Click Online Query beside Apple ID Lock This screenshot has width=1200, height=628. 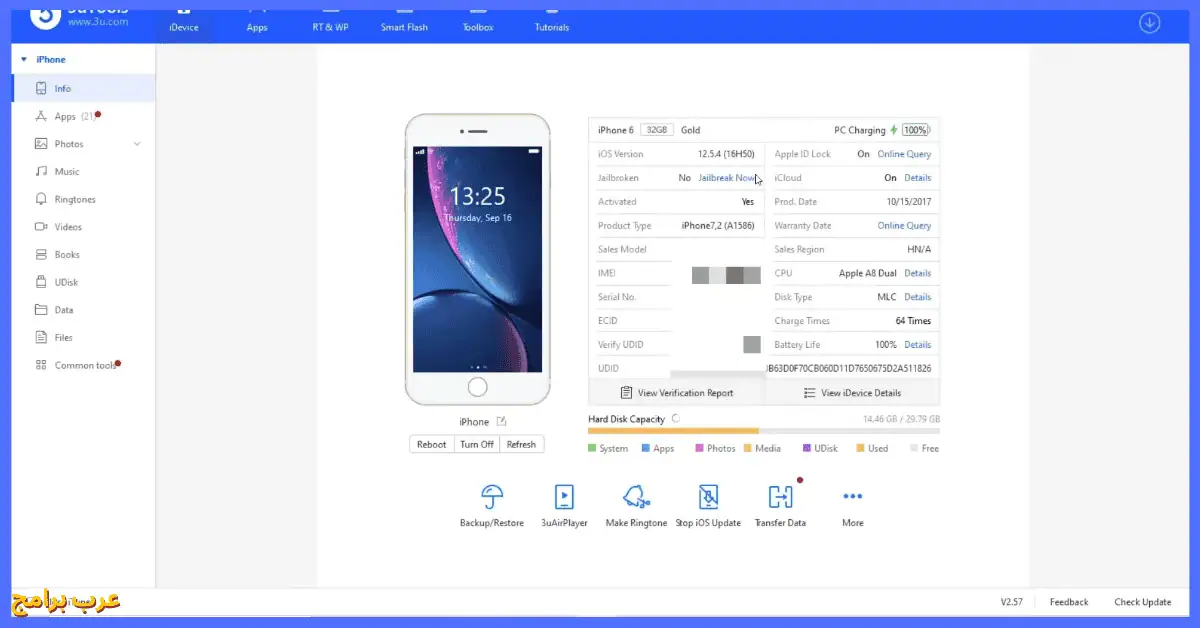904,154
